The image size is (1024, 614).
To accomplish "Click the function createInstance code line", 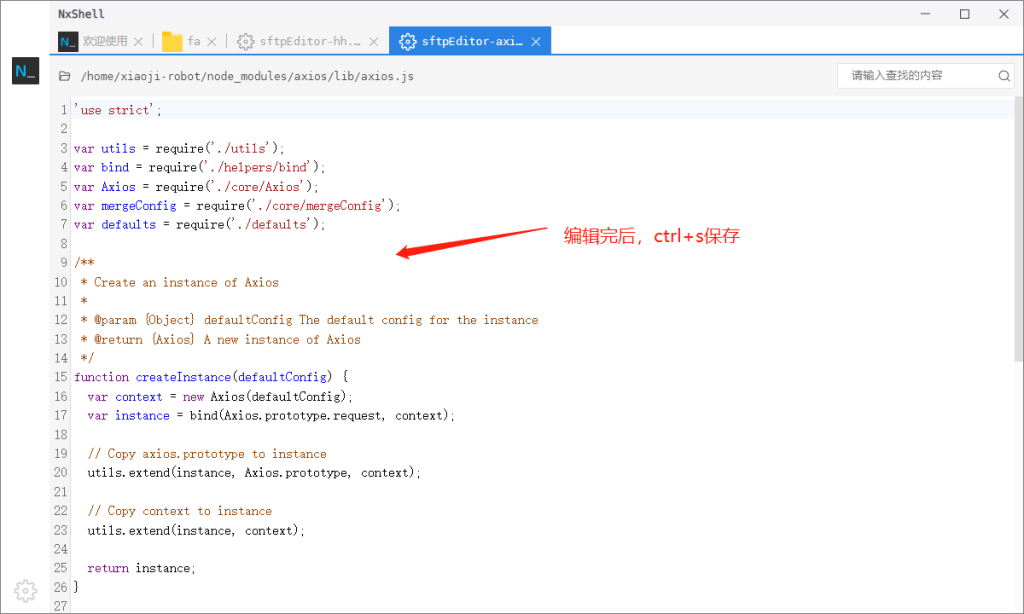I will (210, 377).
